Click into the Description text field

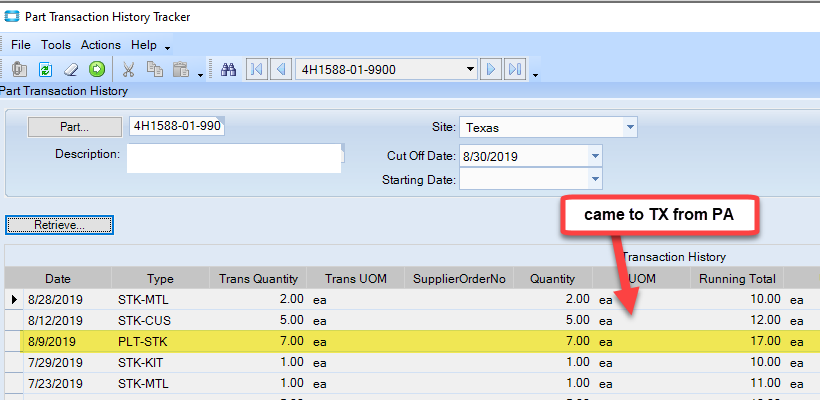(x=234, y=158)
